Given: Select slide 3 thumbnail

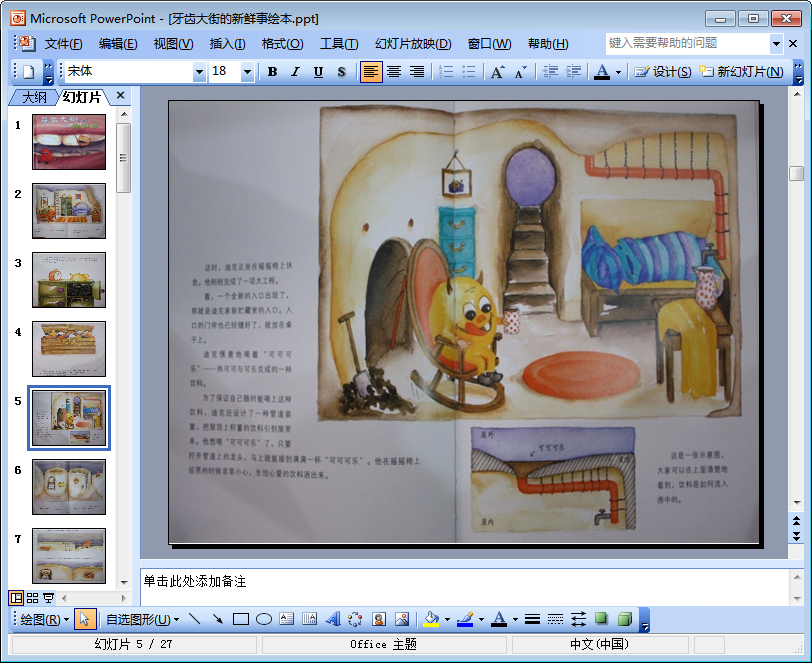Looking at the screenshot, I should point(69,280).
